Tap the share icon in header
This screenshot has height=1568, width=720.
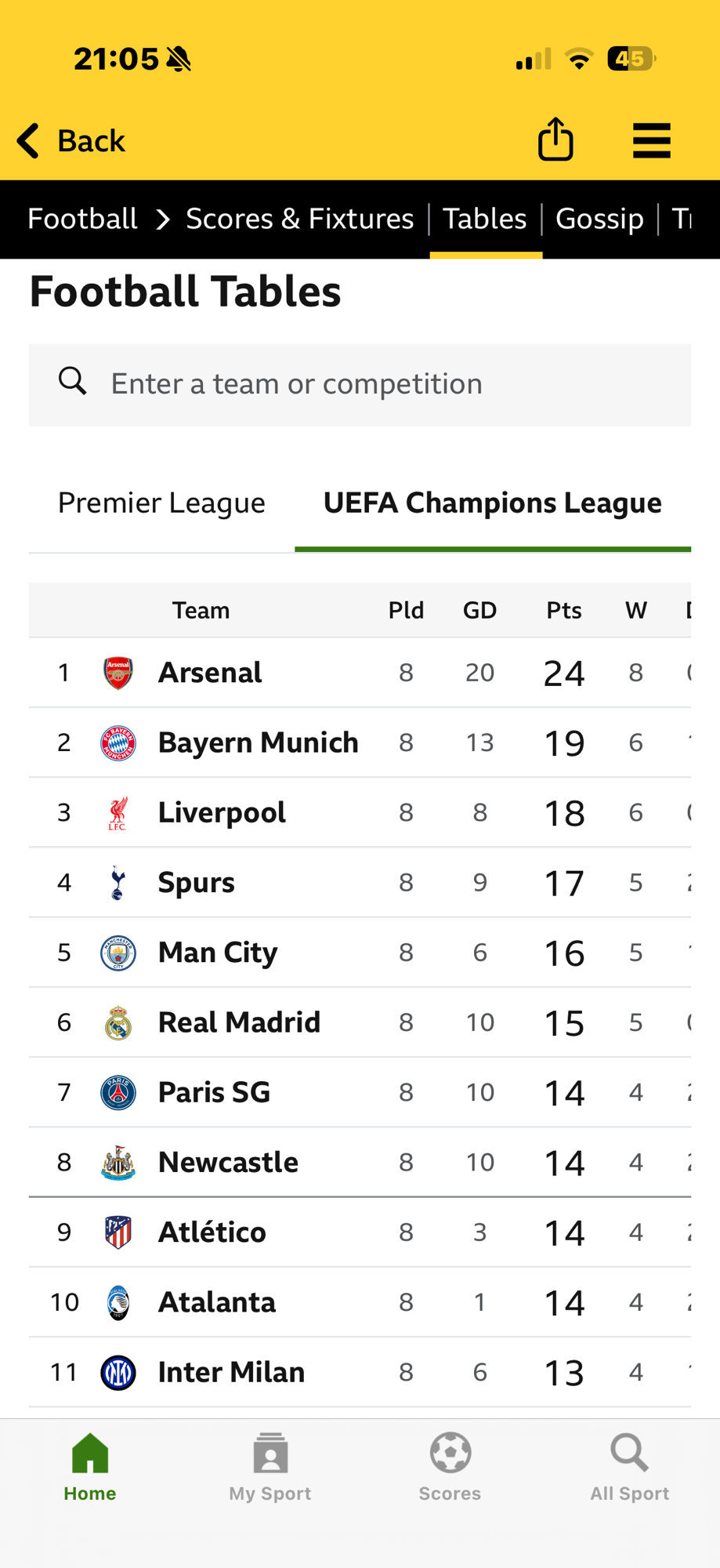point(555,140)
